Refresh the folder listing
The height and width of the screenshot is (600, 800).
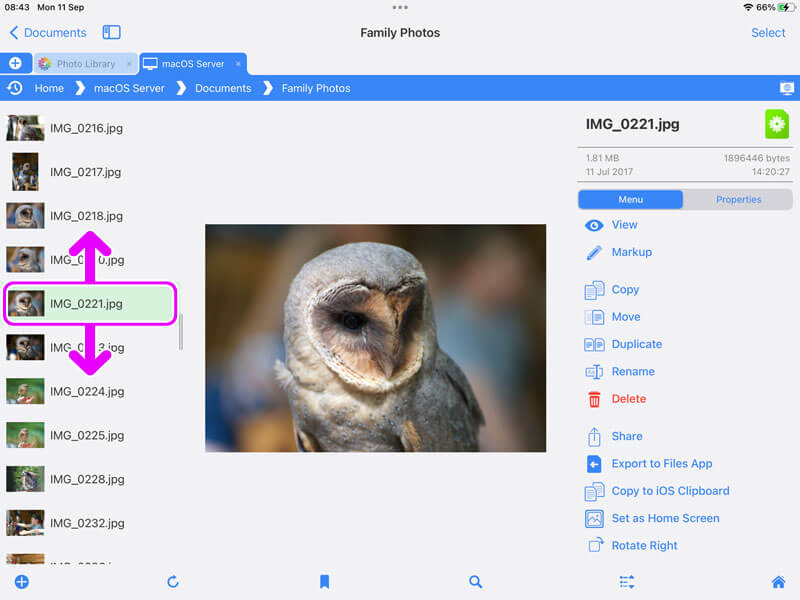[x=173, y=582]
